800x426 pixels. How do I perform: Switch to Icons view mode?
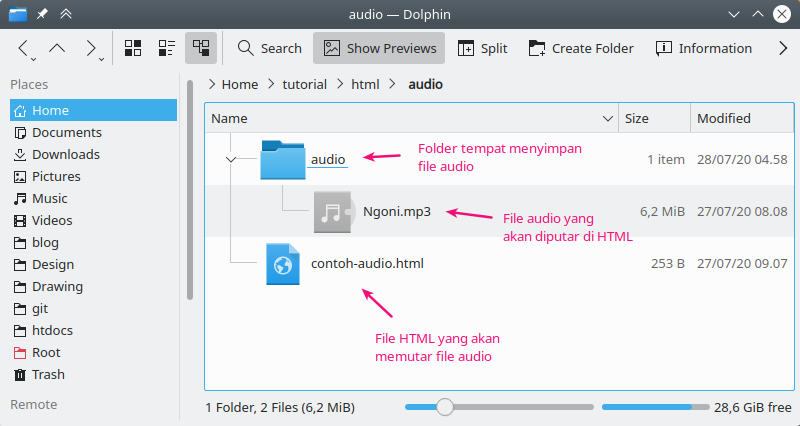pyautogui.click(x=133, y=48)
